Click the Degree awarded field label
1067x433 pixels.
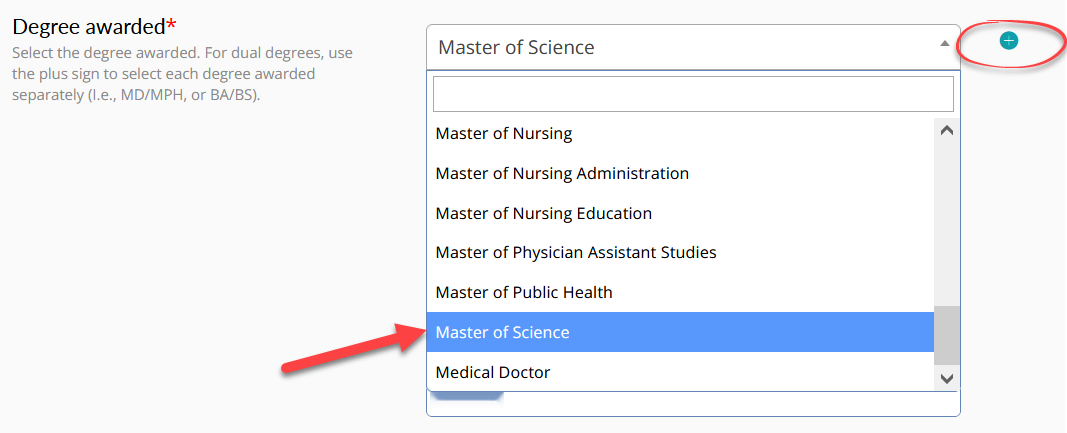(89, 27)
